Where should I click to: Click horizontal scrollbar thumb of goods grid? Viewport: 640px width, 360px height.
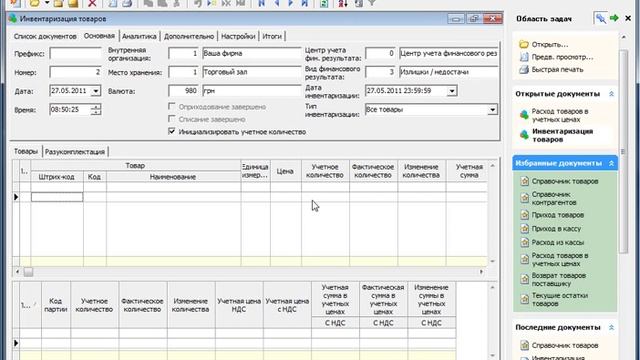pyautogui.click(x=28, y=272)
